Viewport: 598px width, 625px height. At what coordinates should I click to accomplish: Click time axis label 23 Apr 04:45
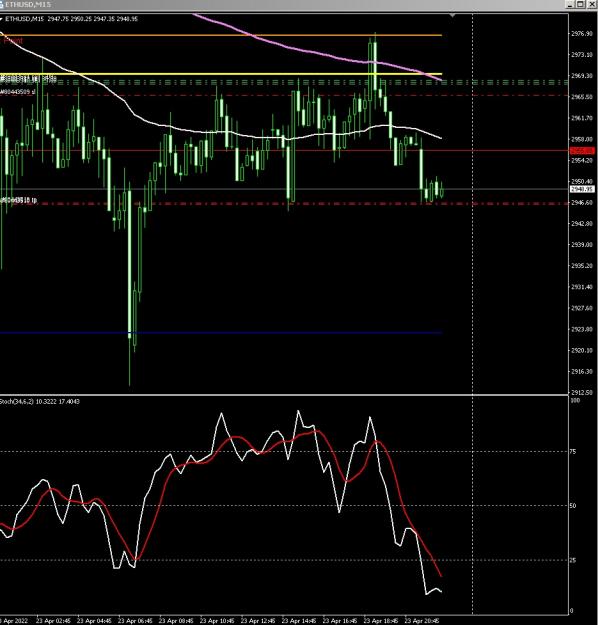point(94,621)
